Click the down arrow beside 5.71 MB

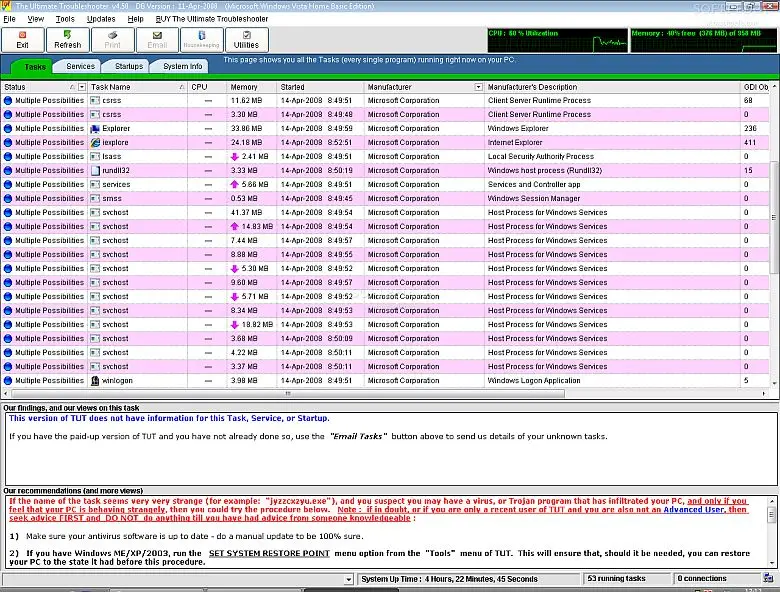click(234, 296)
